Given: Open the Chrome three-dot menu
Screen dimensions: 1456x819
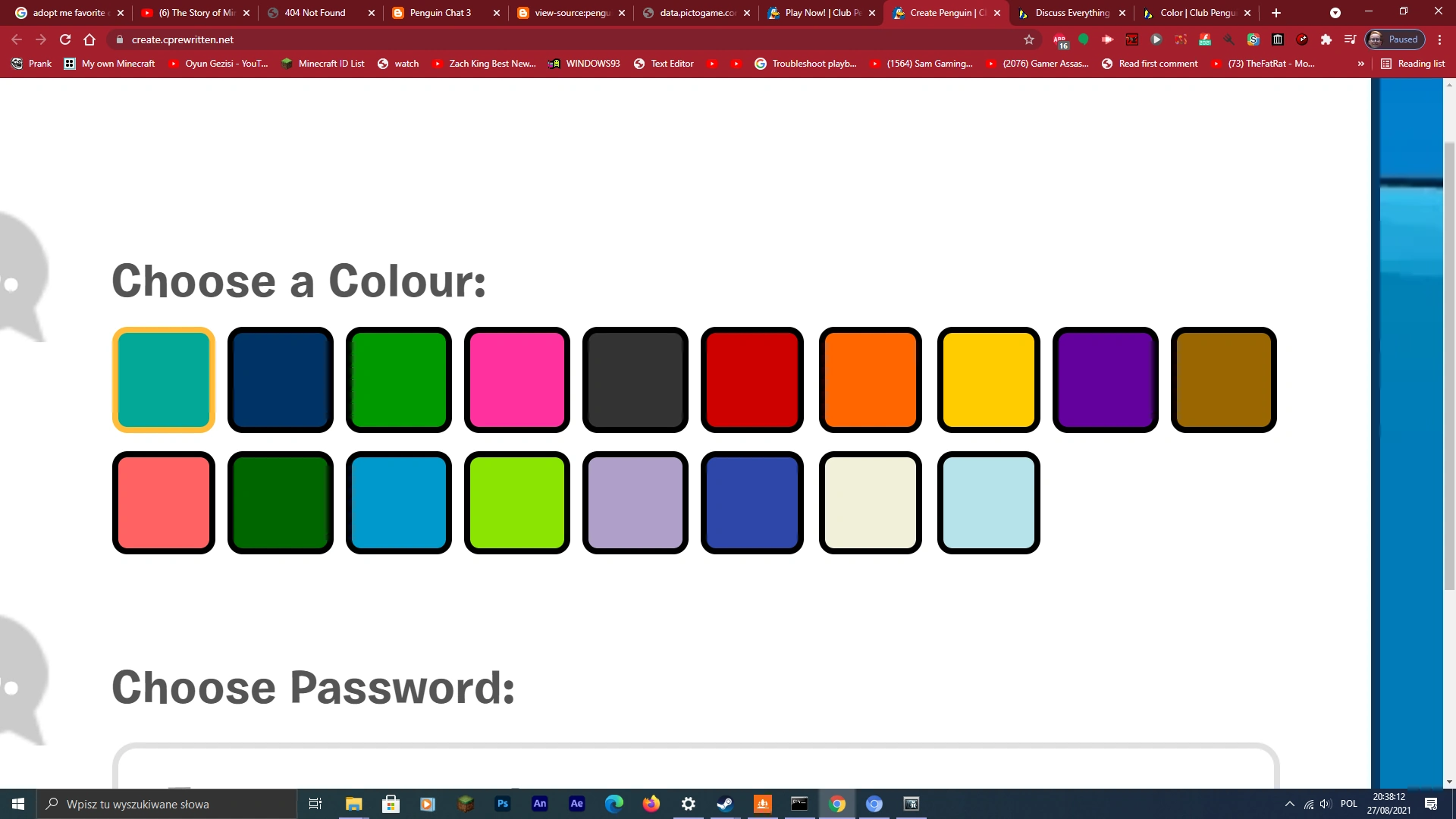Looking at the screenshot, I should tap(1439, 39).
